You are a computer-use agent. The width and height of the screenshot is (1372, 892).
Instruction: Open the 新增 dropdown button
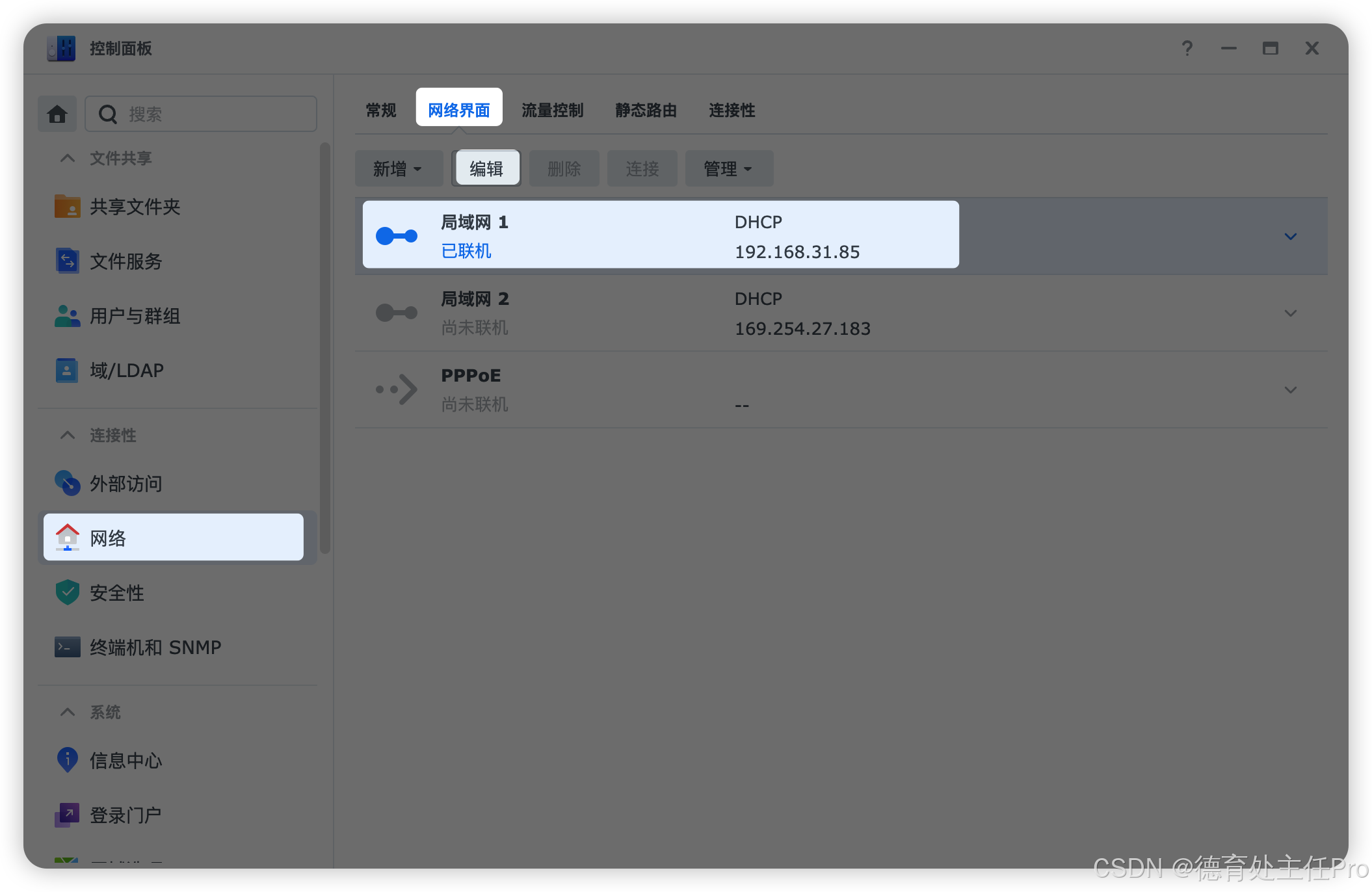(x=398, y=169)
